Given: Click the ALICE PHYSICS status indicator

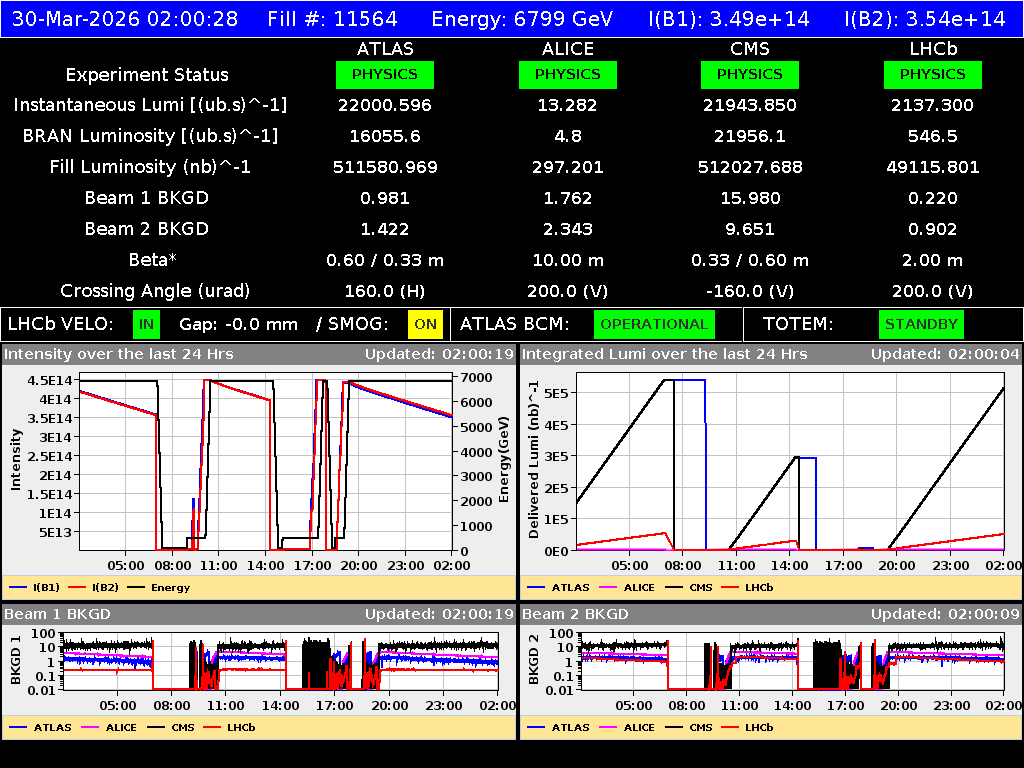Looking at the screenshot, I should pyautogui.click(x=567, y=74).
